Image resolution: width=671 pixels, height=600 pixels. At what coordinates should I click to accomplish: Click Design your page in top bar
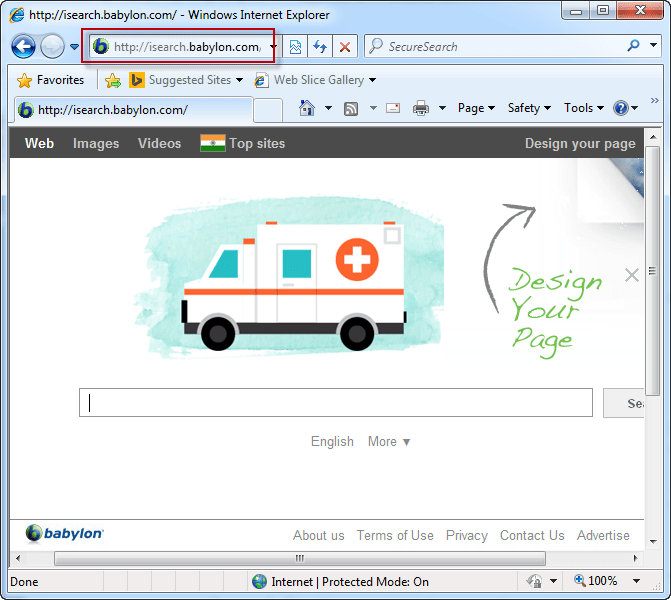[x=580, y=143]
